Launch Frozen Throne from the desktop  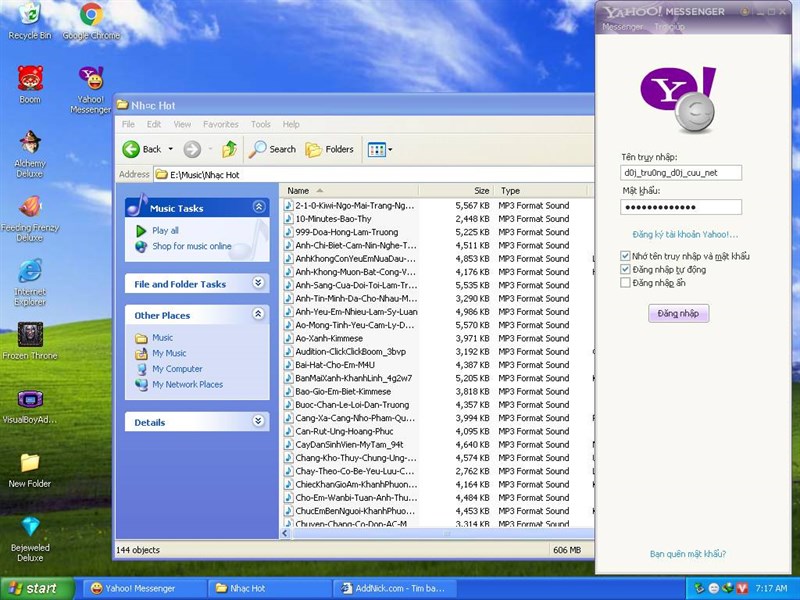coord(30,341)
